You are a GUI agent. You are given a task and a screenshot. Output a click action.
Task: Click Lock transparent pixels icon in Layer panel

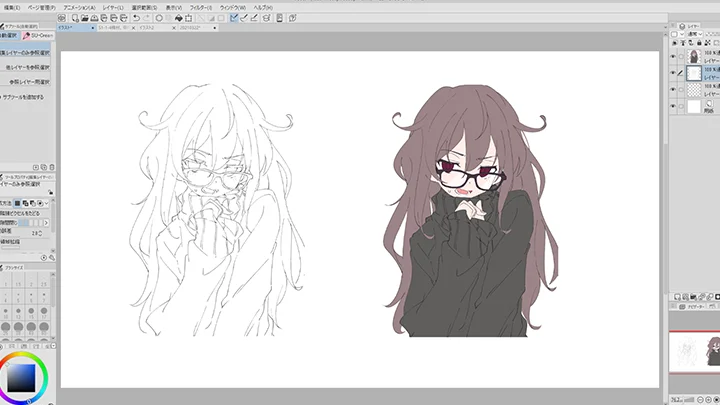pos(708,43)
